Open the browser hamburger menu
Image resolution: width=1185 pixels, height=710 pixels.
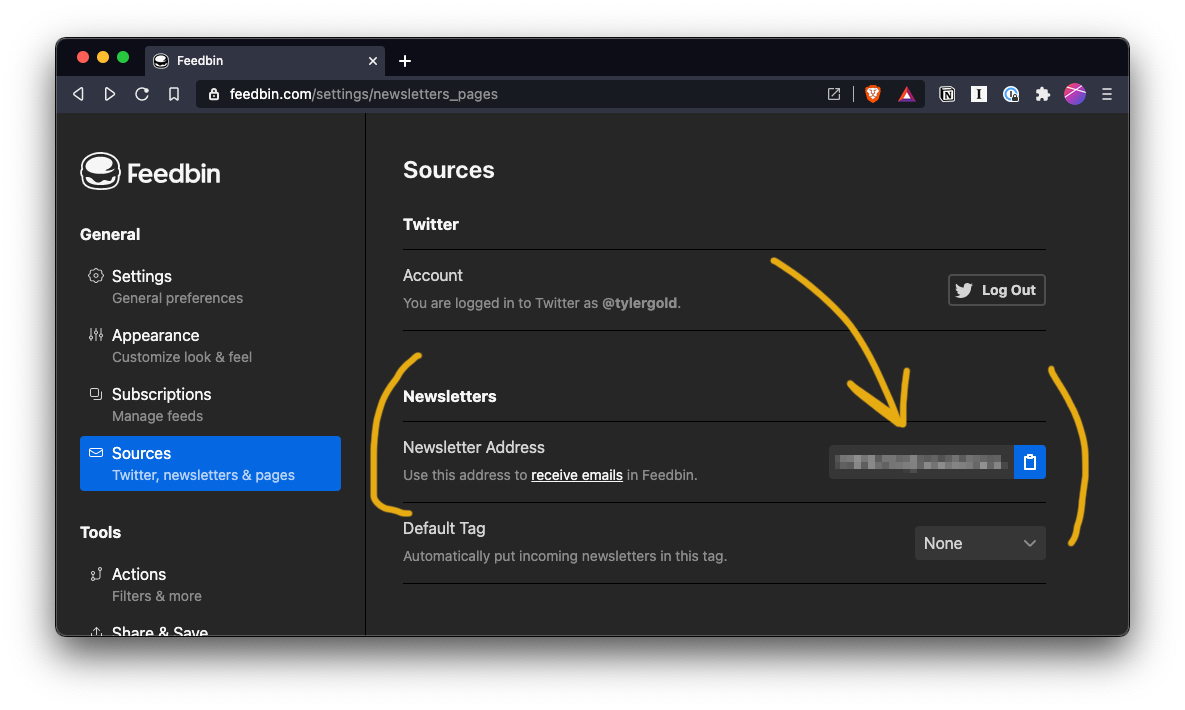[1107, 94]
